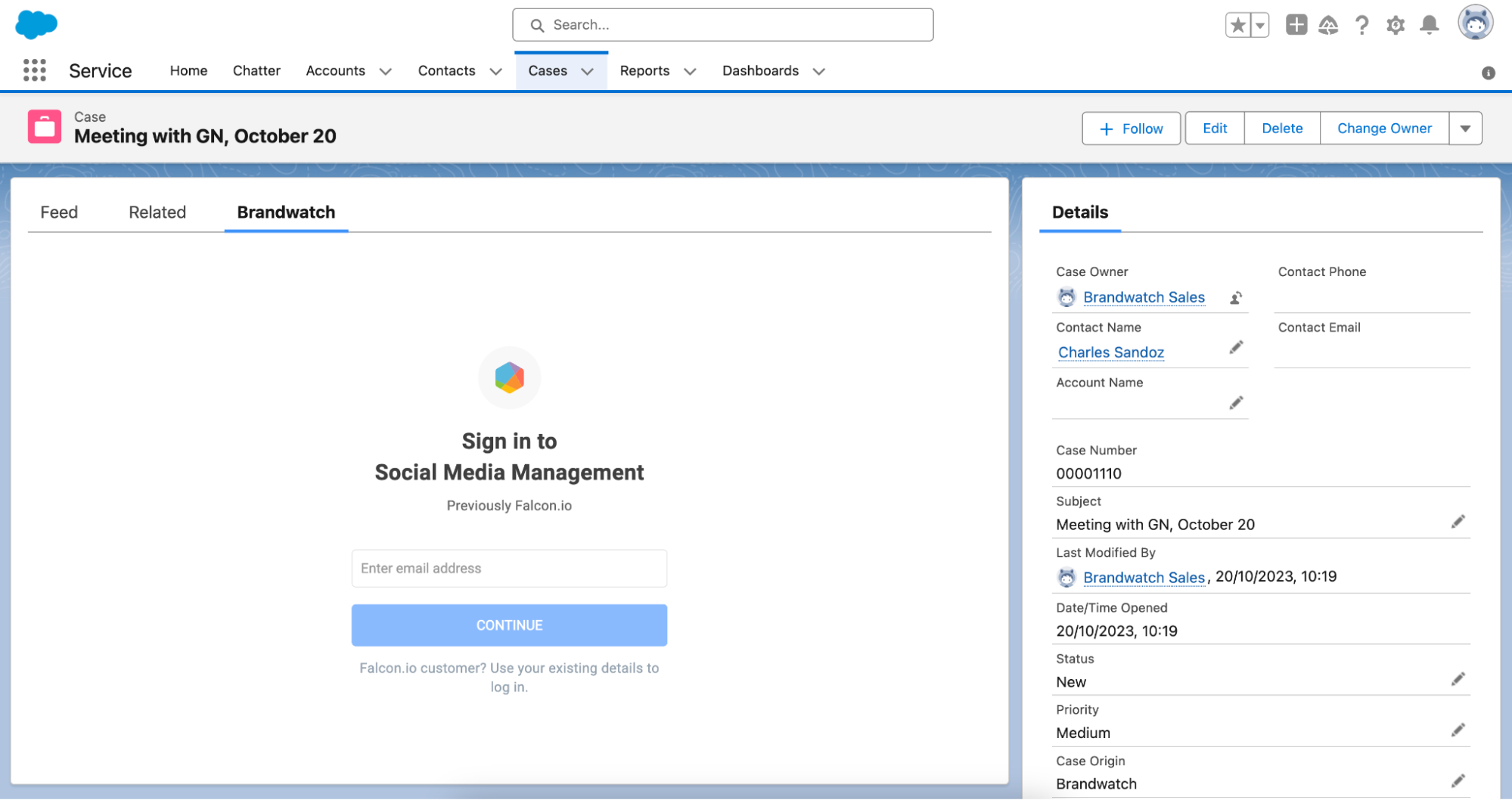Screen dimensions: 1512x800
Task: Click the Delete button
Action: click(x=1282, y=129)
